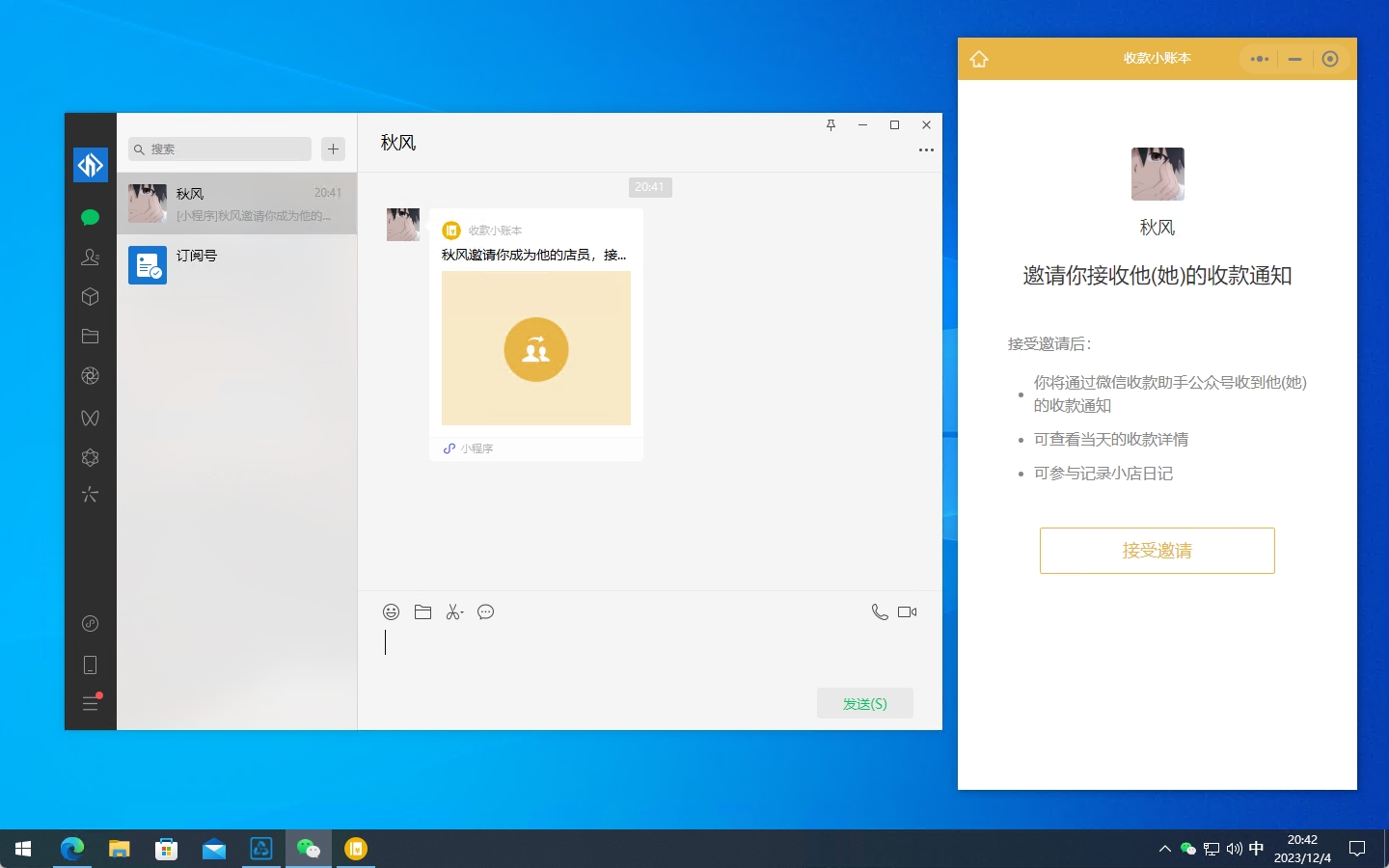Pin the WeChat window on top
The height and width of the screenshot is (868, 1389).
[x=831, y=125]
